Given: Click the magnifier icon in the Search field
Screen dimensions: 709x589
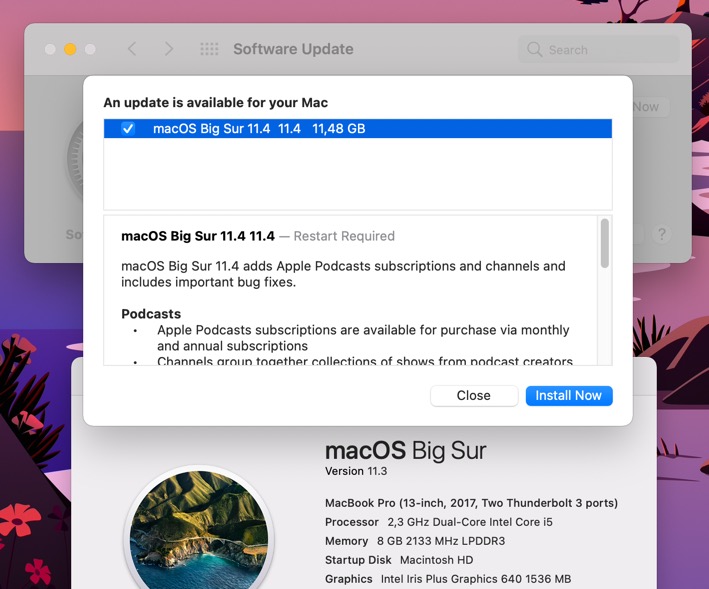Looking at the screenshot, I should [x=534, y=49].
